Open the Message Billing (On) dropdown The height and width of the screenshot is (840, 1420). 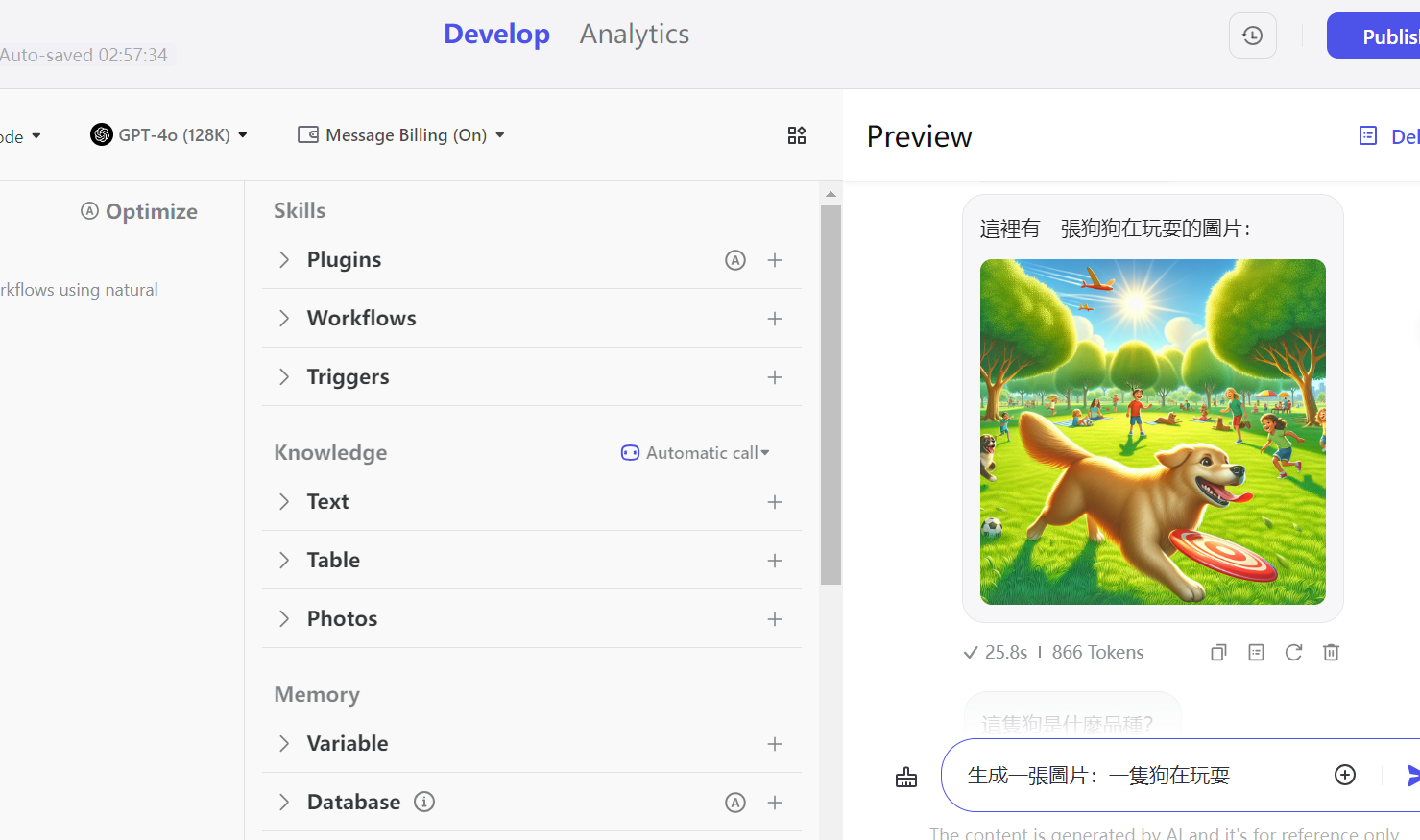coord(401,135)
